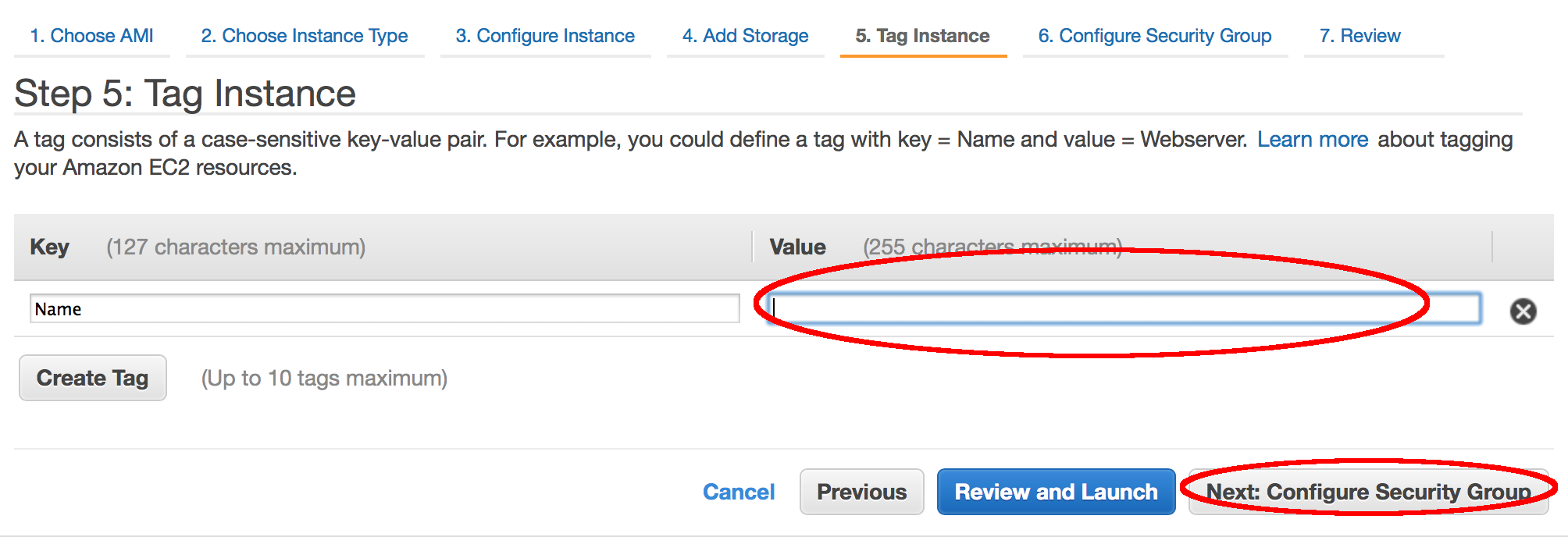Screen dimensions: 1568x537
Task: Click the Key column header
Action: (x=49, y=247)
